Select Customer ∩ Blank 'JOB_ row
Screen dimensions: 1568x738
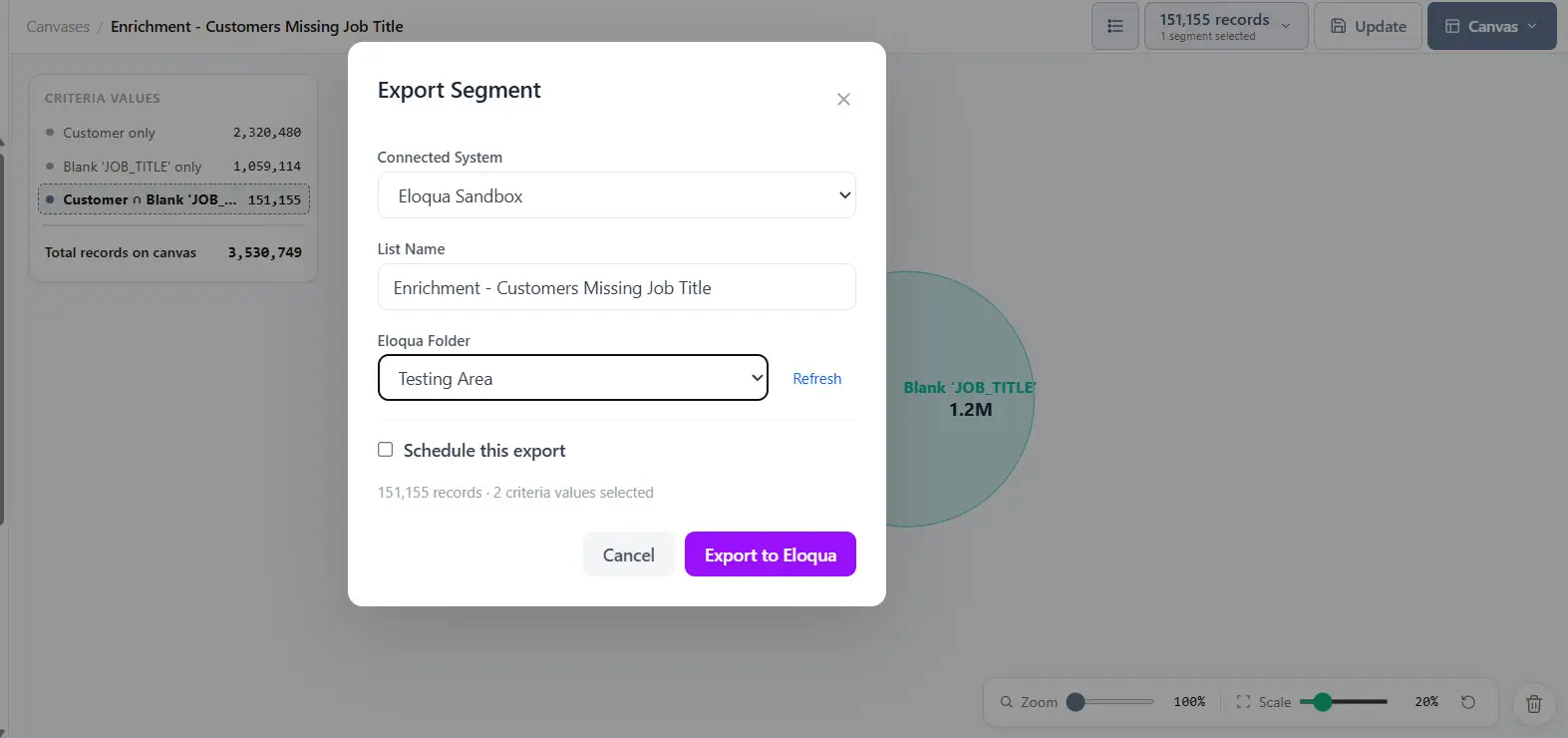point(173,199)
